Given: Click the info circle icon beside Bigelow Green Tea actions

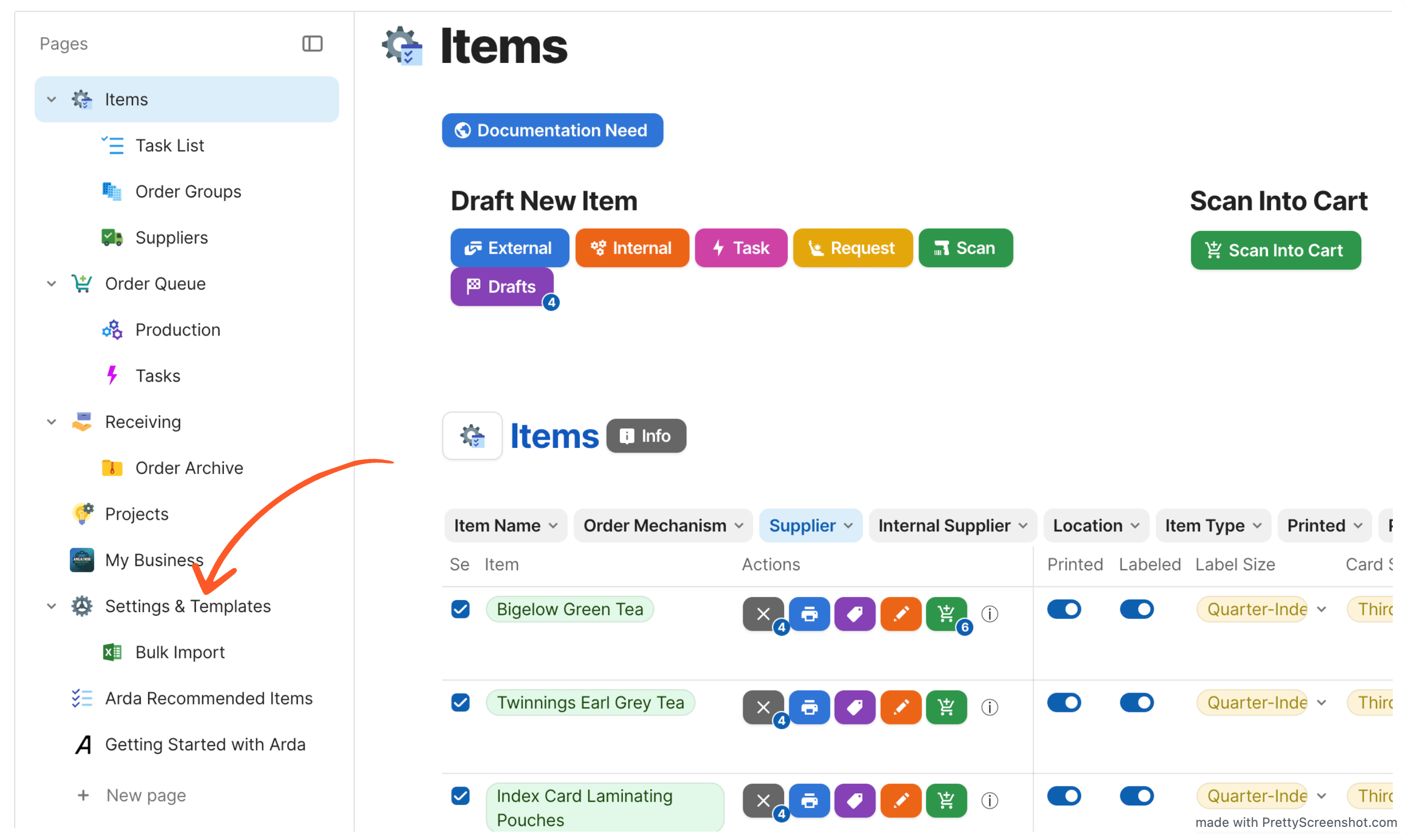Looking at the screenshot, I should click(x=989, y=614).
